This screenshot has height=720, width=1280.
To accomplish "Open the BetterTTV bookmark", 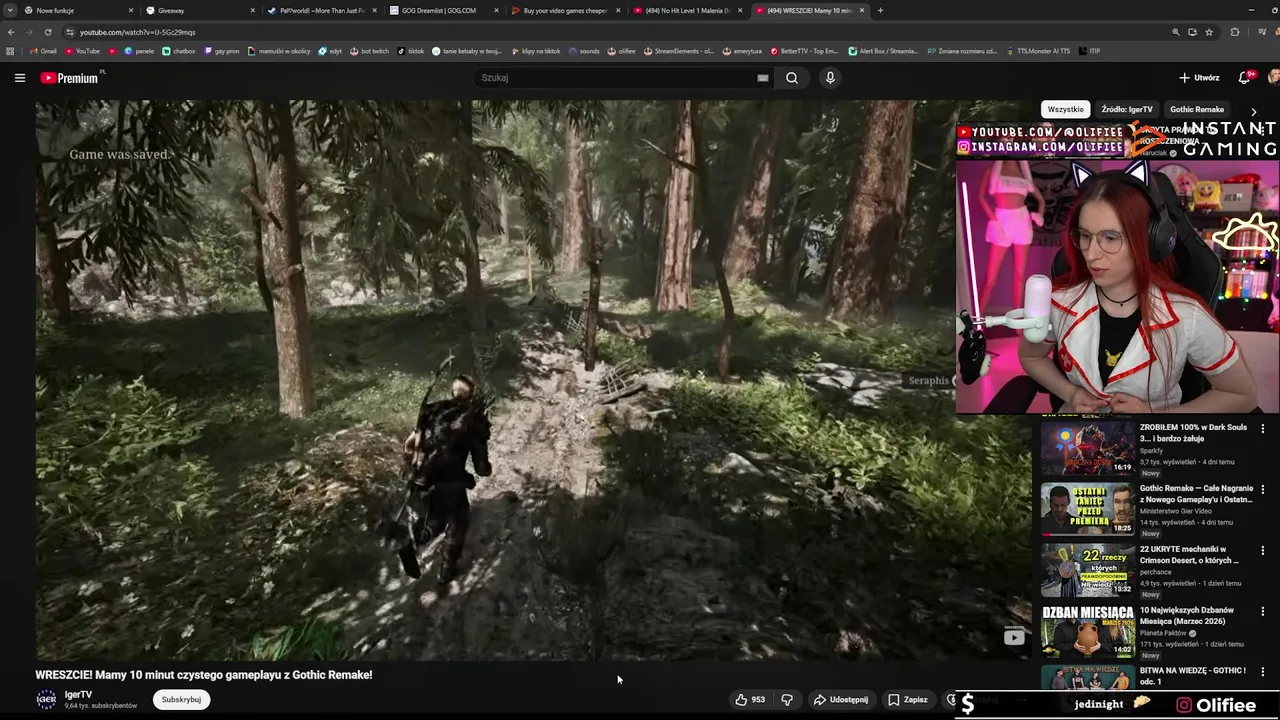I will (804, 51).
